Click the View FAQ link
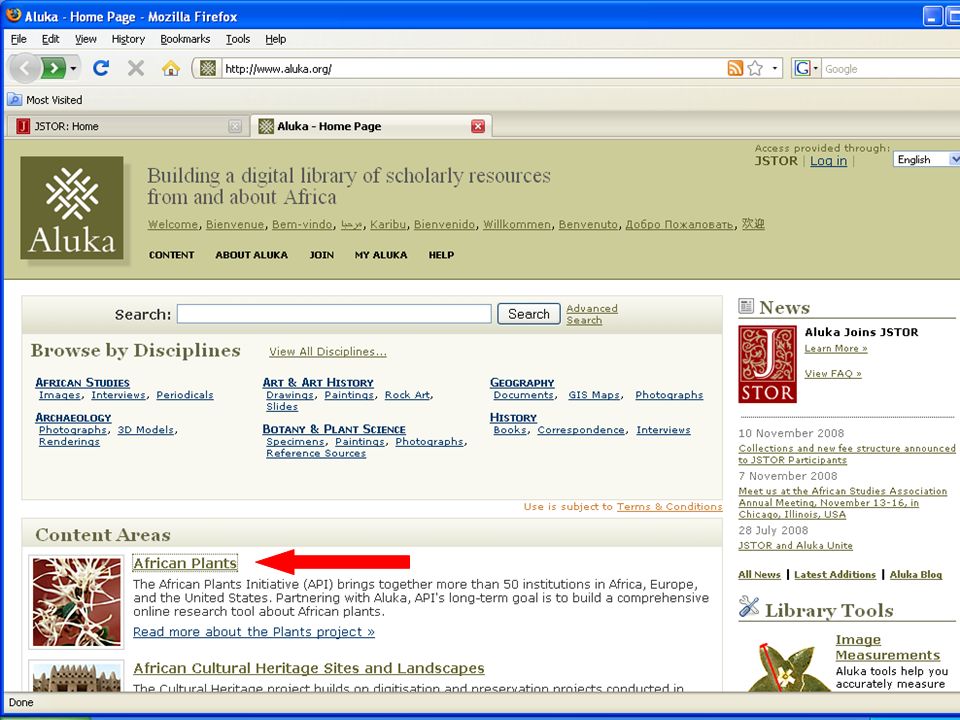 click(x=833, y=373)
